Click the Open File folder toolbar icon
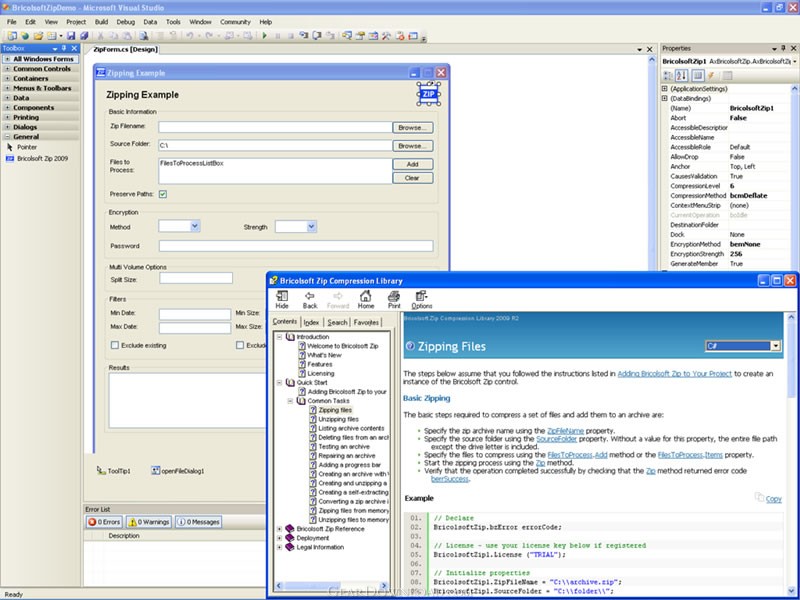 pyautogui.click(x=38, y=36)
